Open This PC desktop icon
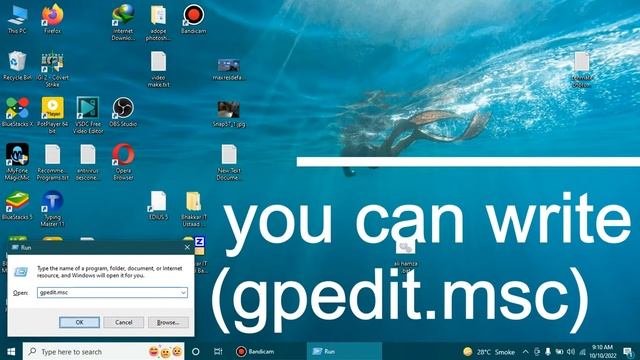The height and width of the screenshot is (360, 640). point(17,19)
